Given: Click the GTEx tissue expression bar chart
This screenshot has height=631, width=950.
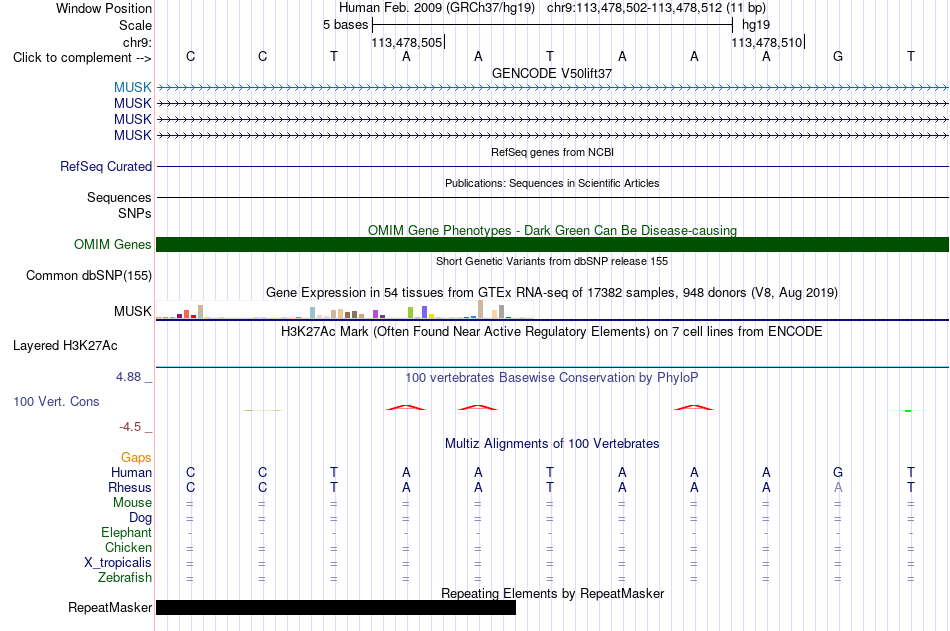Looking at the screenshot, I should point(344,310).
